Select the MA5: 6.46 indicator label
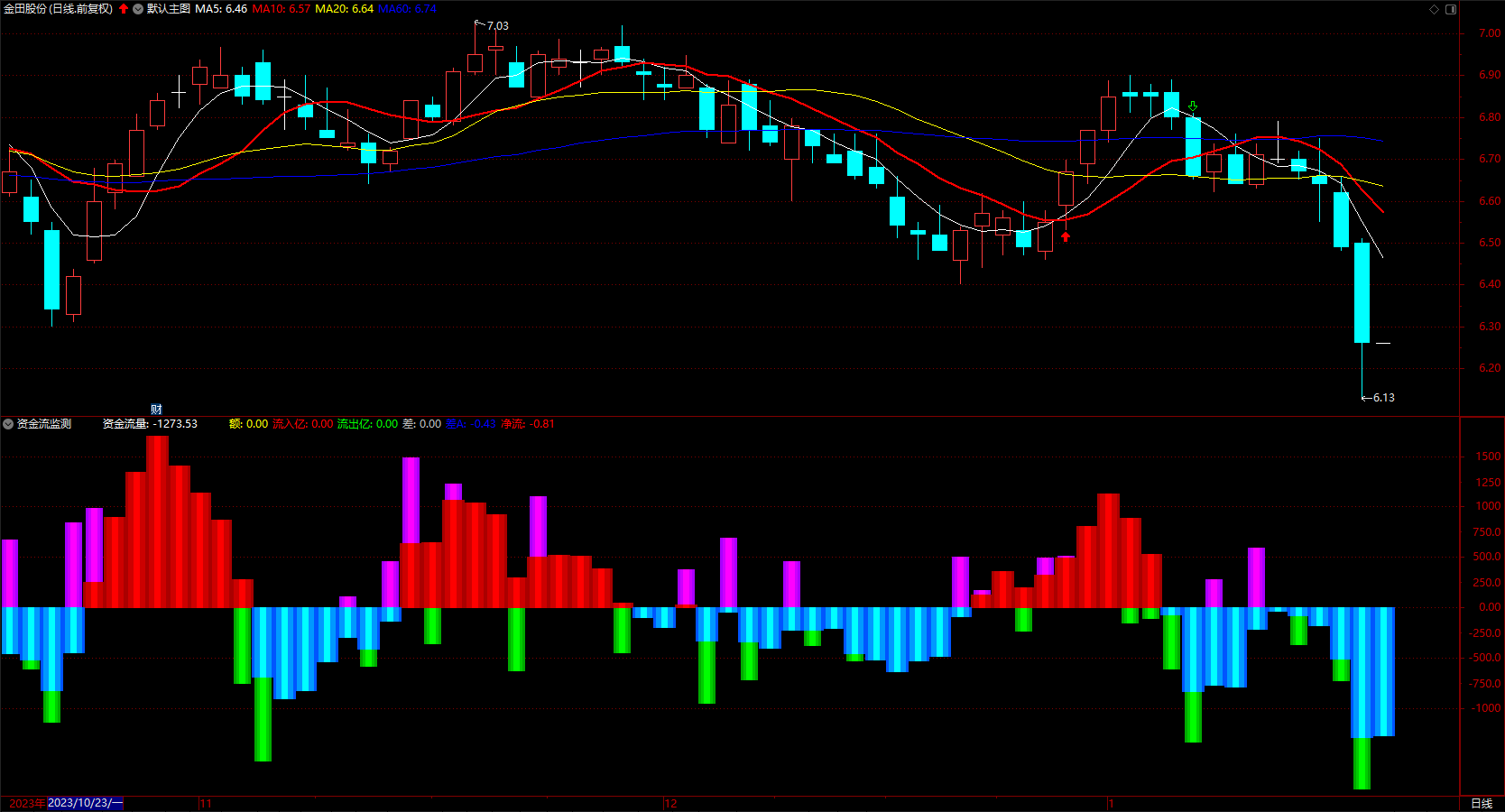Image resolution: width=1505 pixels, height=812 pixels. (221, 9)
